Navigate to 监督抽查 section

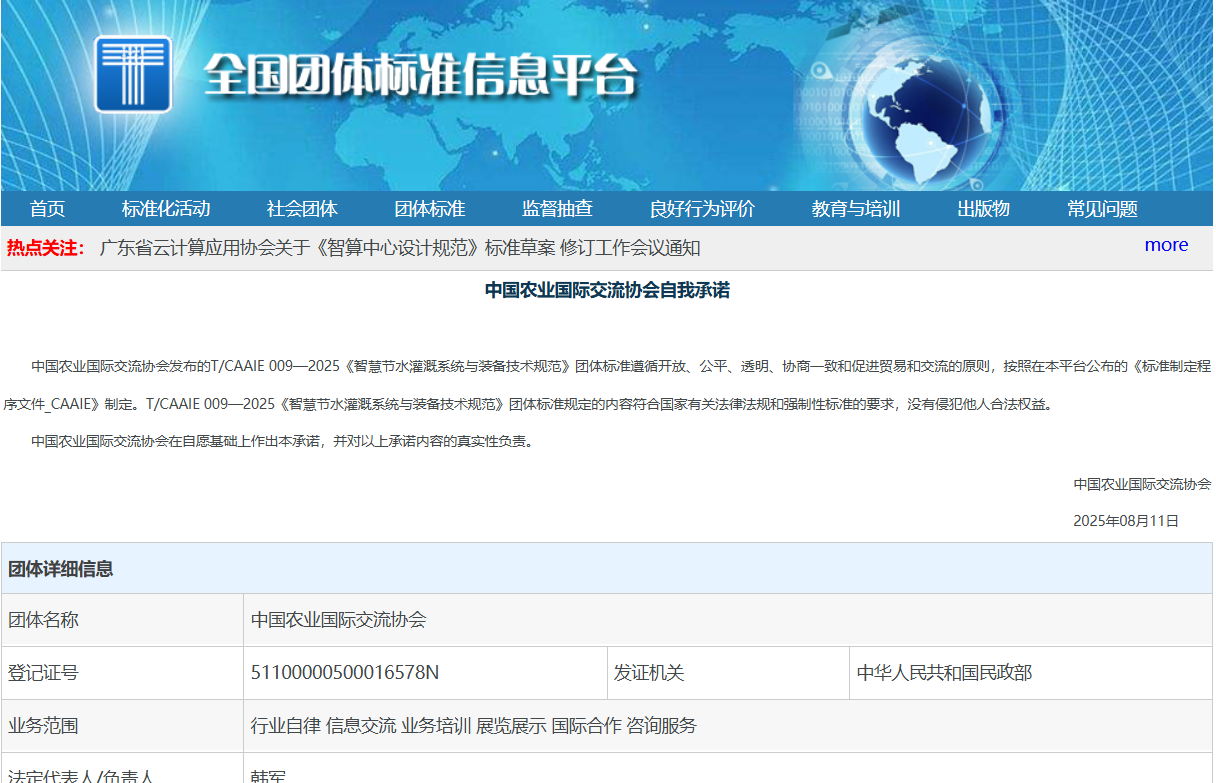(557, 209)
